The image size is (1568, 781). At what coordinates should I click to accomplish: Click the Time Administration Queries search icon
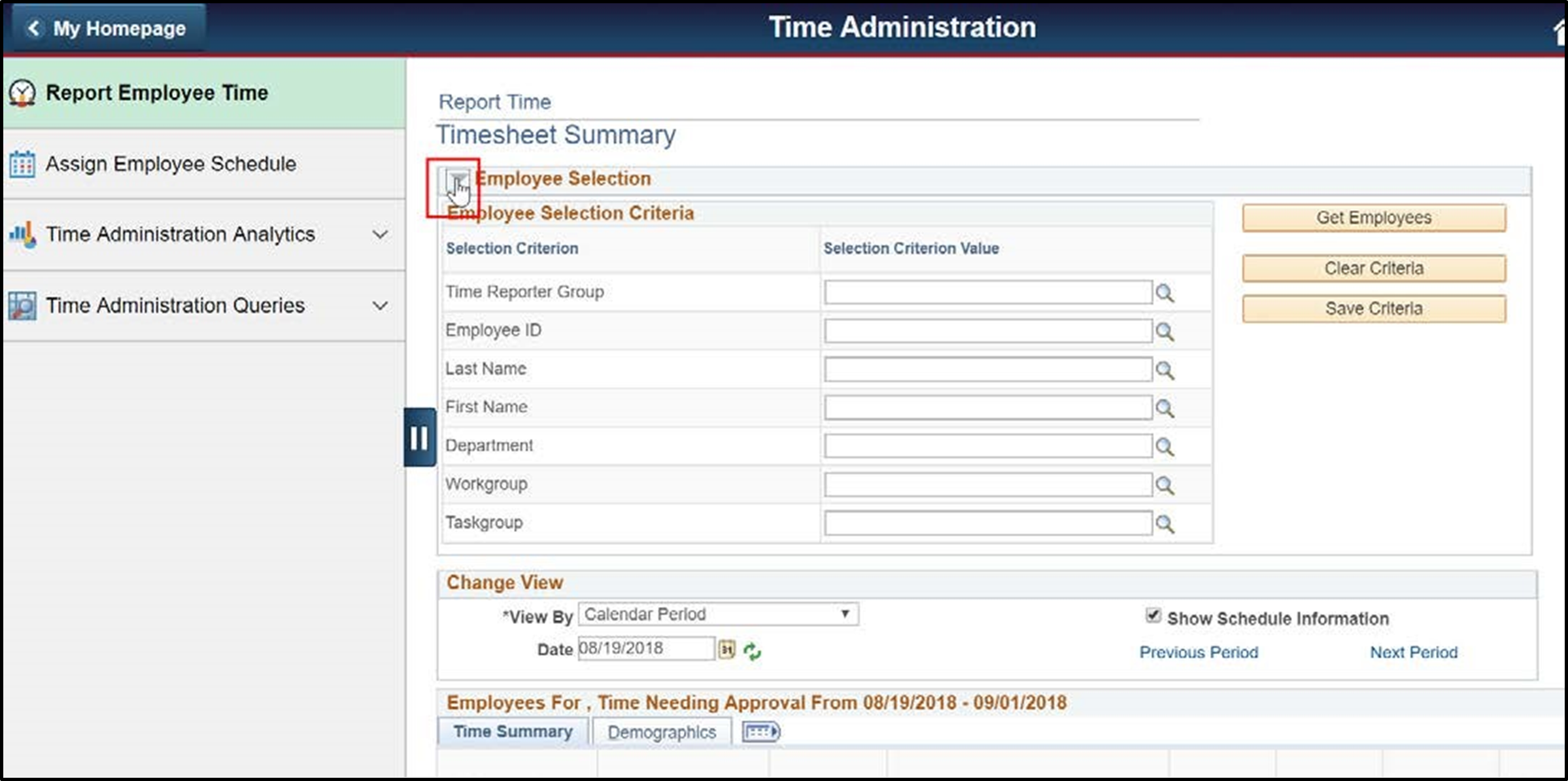click(22, 305)
